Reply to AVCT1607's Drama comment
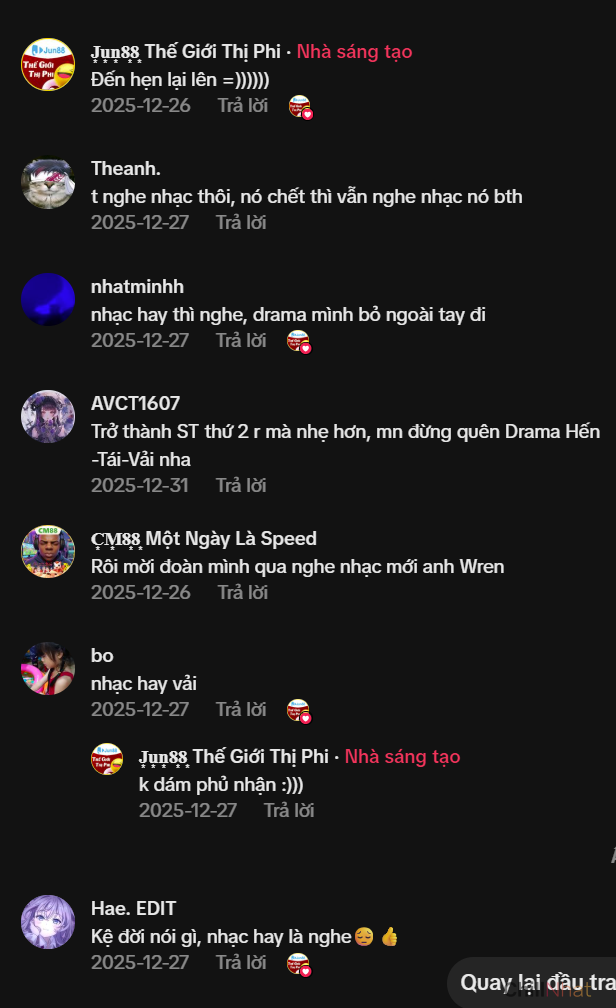Screen dimensions: 616x1008 (x=240, y=485)
